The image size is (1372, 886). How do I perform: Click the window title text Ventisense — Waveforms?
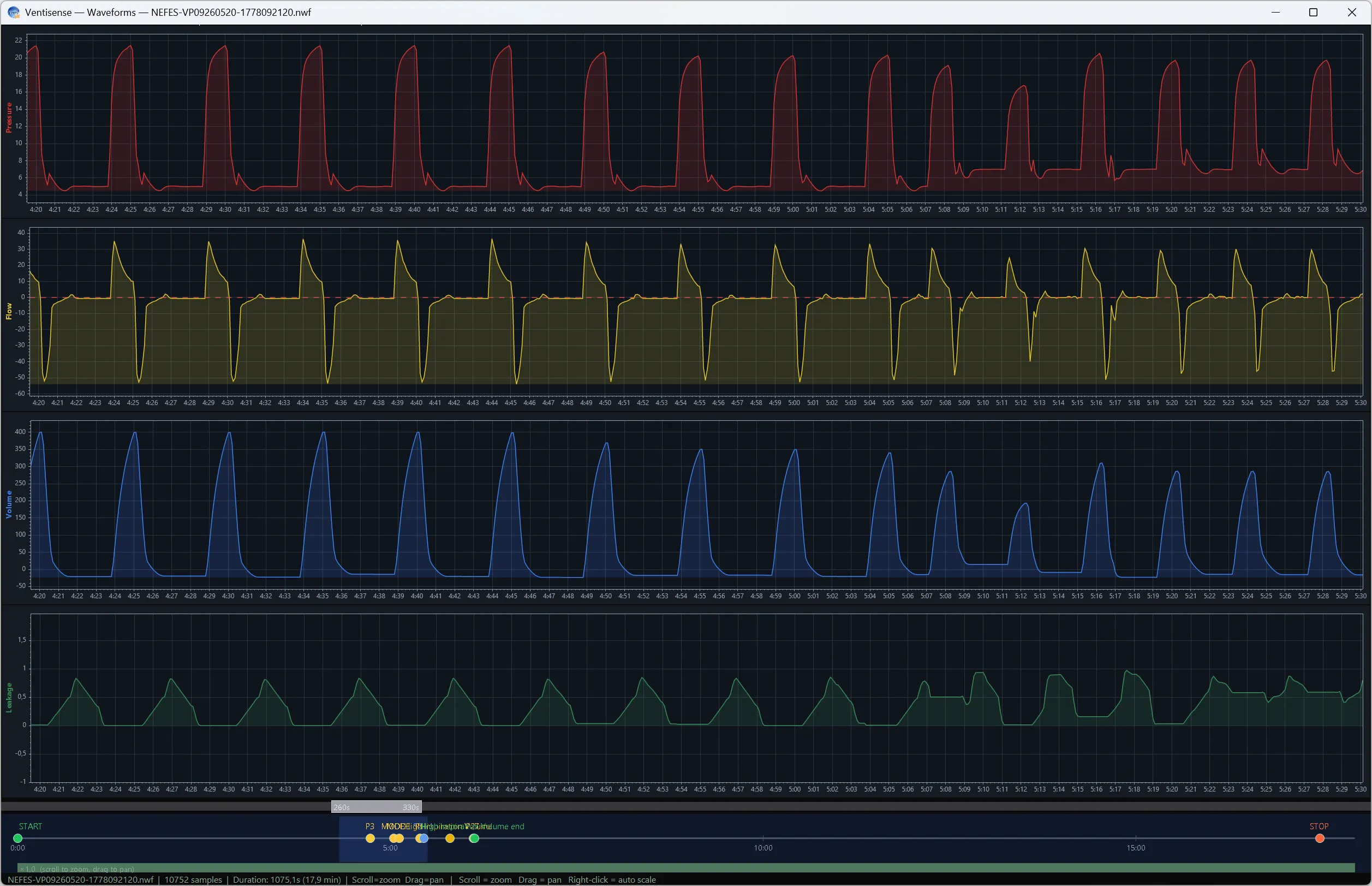pyautogui.click(x=168, y=12)
